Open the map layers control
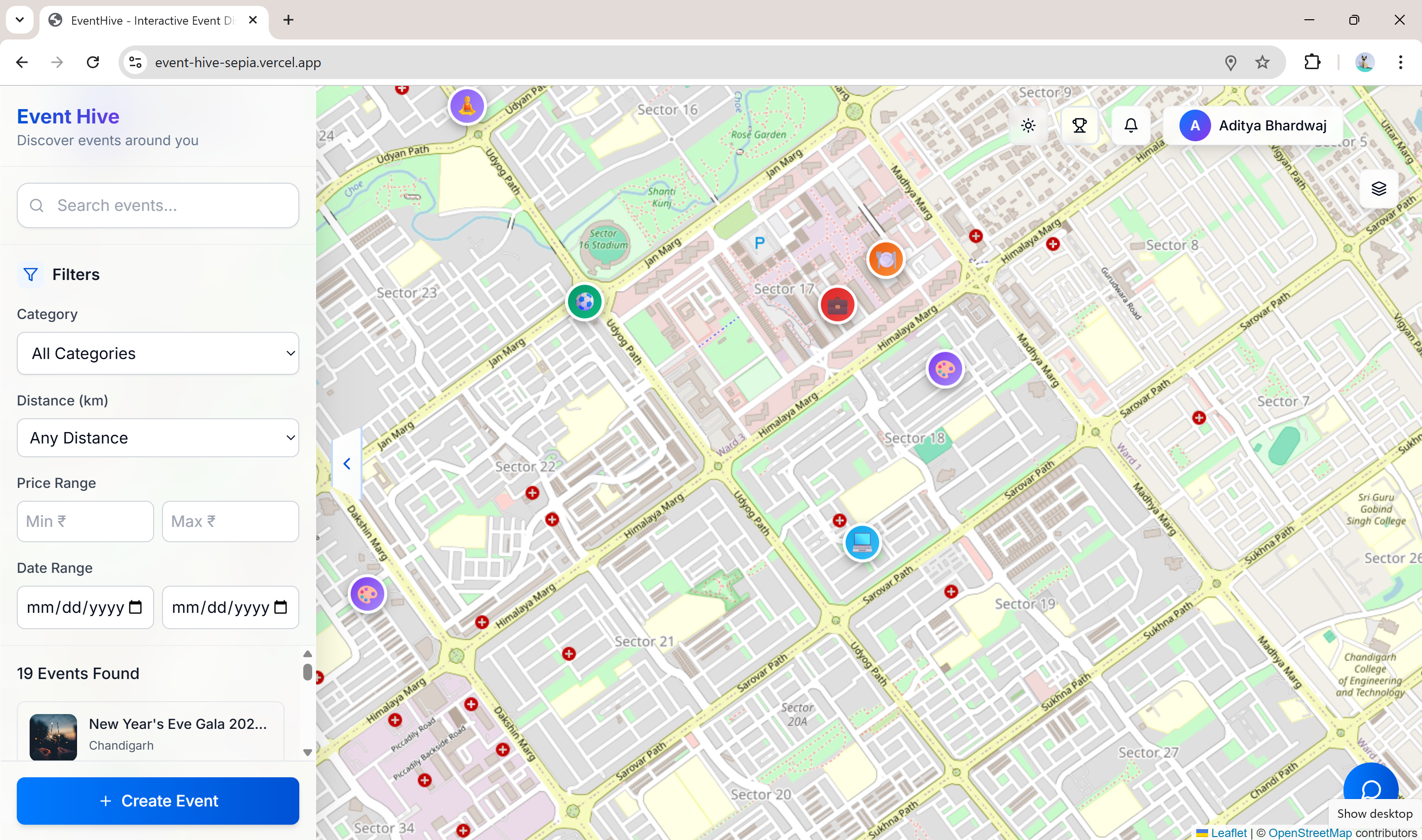 click(x=1379, y=189)
